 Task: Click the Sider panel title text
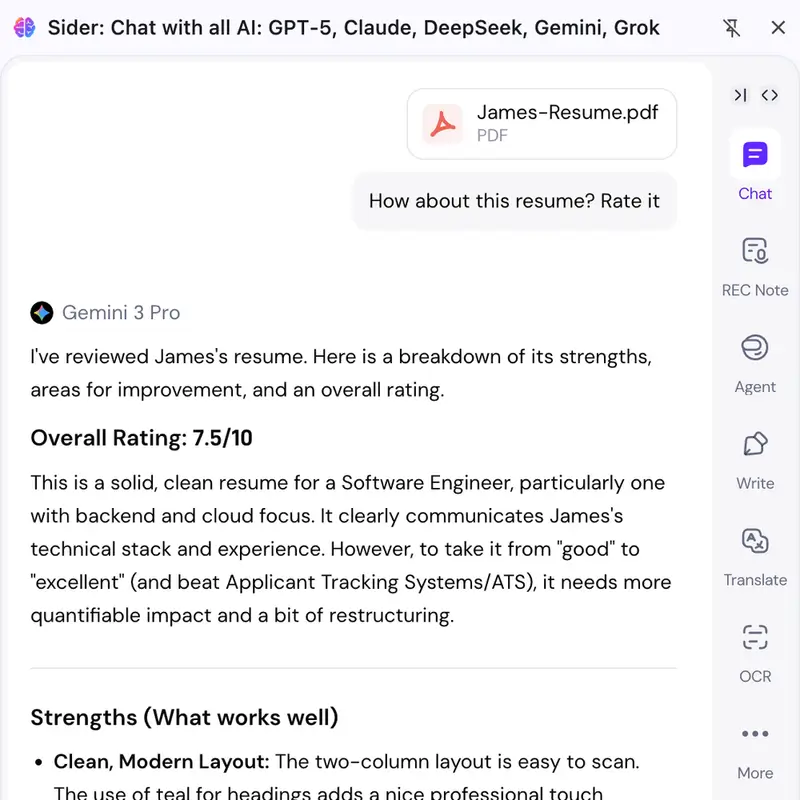(x=354, y=28)
